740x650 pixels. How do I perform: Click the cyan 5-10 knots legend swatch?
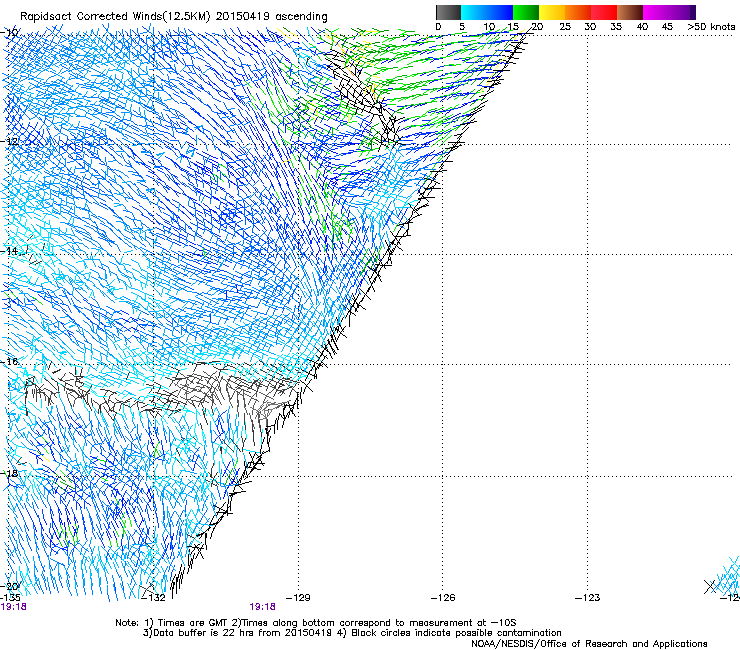click(x=474, y=12)
